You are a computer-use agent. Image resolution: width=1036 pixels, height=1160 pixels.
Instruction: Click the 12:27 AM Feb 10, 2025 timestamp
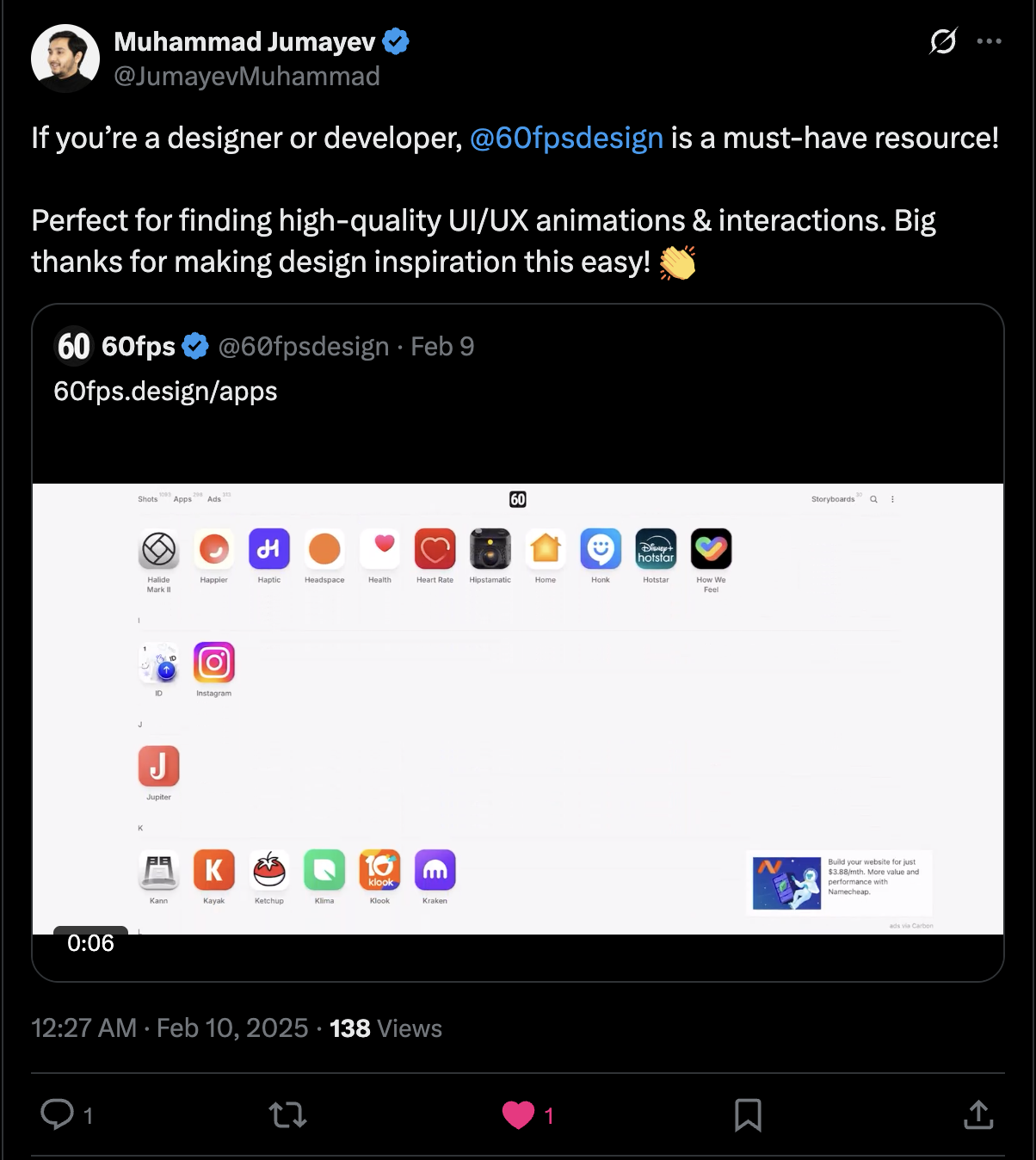point(170,1028)
